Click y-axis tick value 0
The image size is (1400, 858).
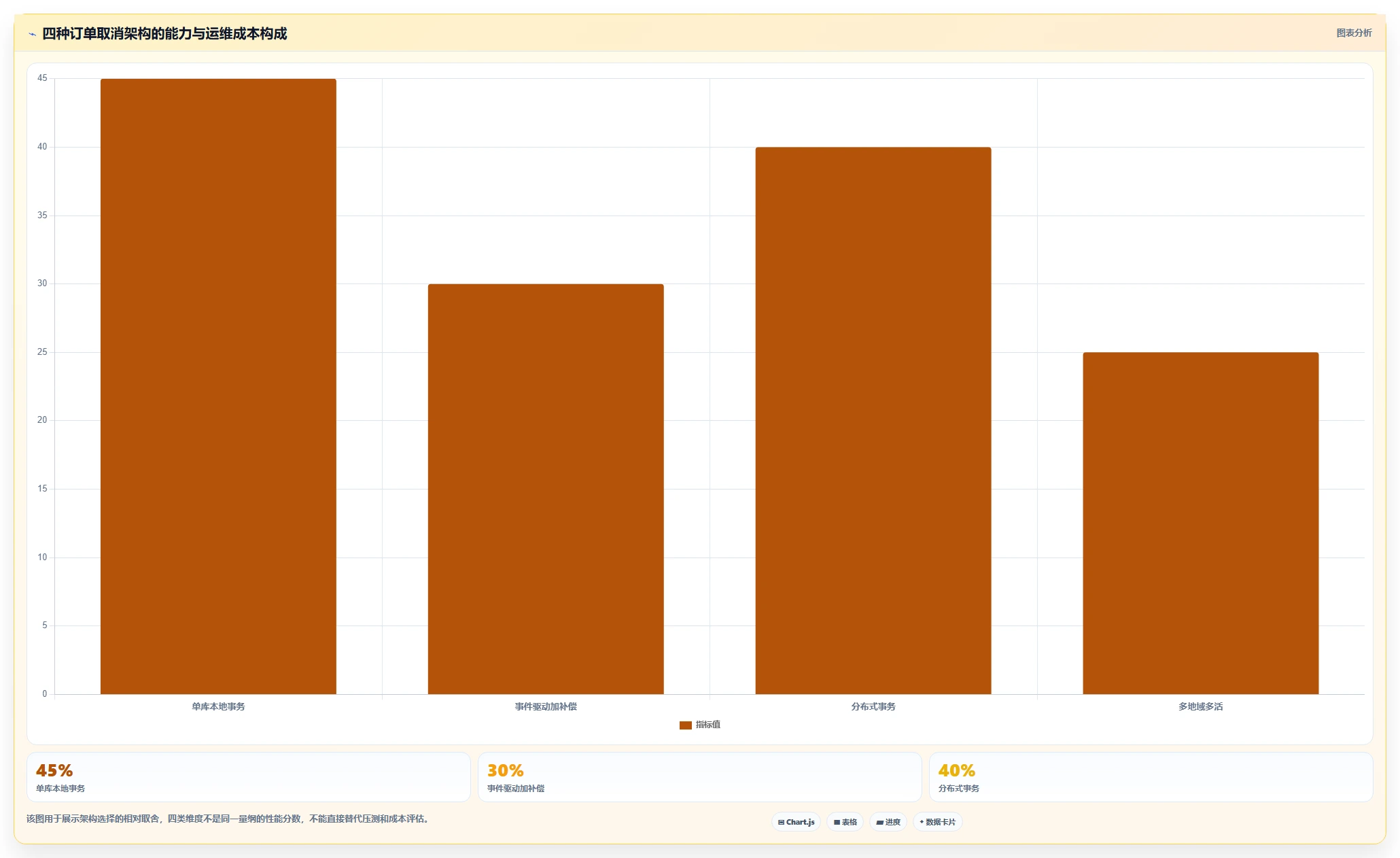click(45, 694)
